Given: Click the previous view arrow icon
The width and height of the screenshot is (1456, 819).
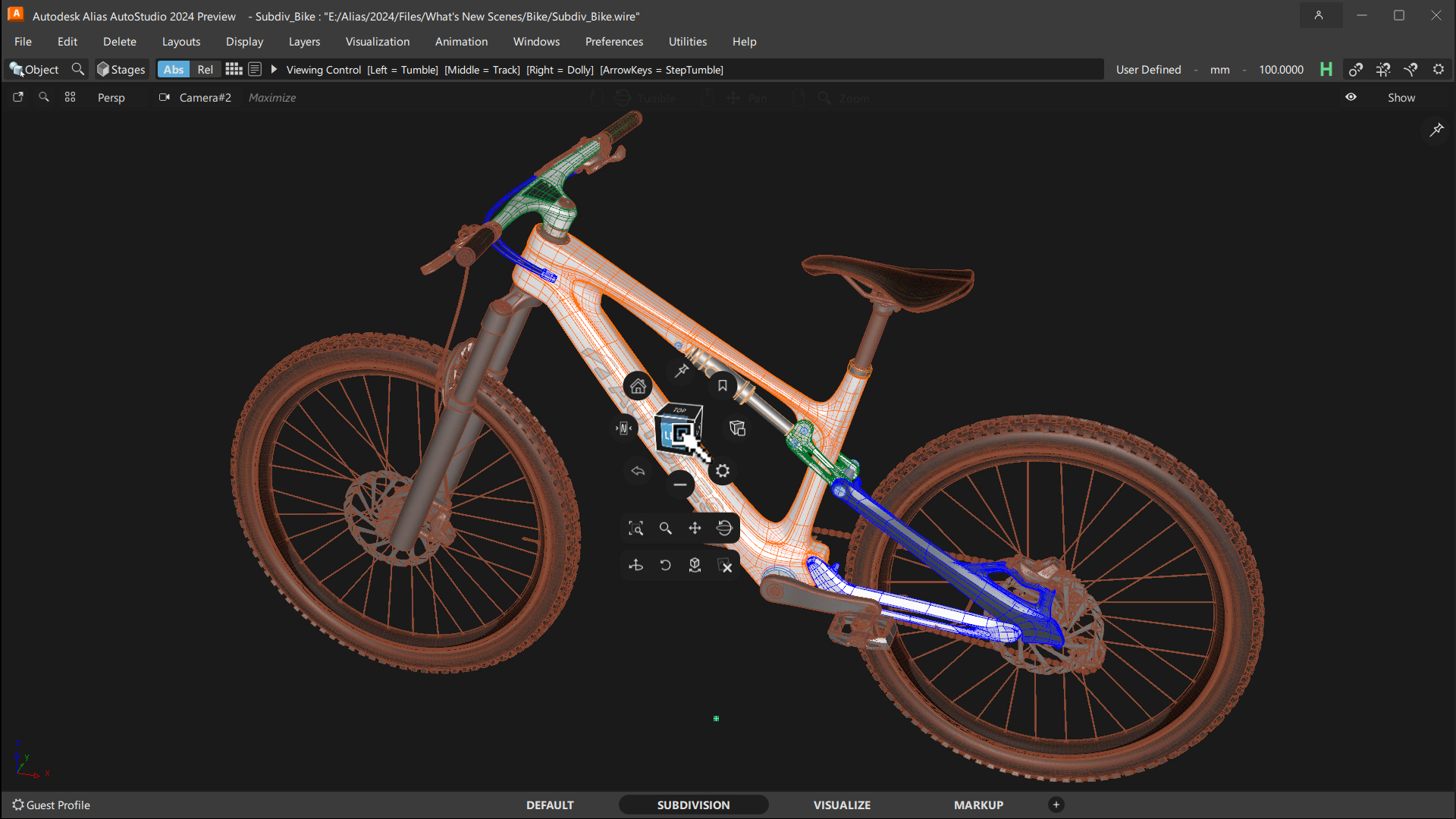Looking at the screenshot, I should pos(638,471).
